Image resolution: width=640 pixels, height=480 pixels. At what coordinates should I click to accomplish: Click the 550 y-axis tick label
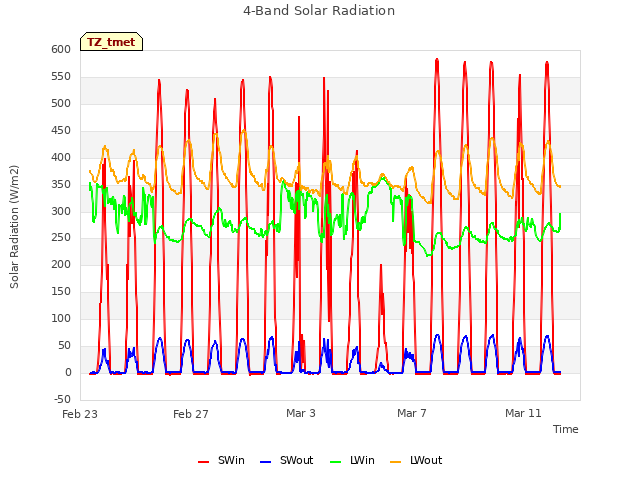click(x=61, y=77)
